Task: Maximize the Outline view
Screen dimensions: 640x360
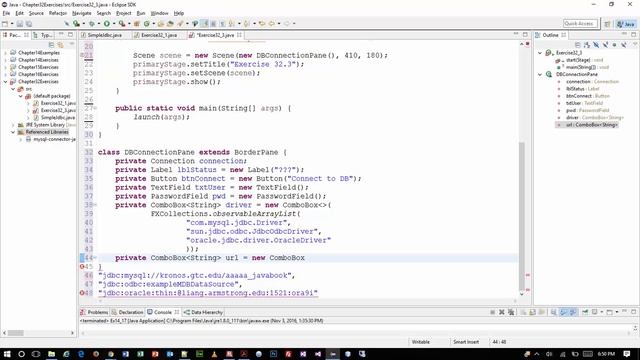Action: (633, 35)
